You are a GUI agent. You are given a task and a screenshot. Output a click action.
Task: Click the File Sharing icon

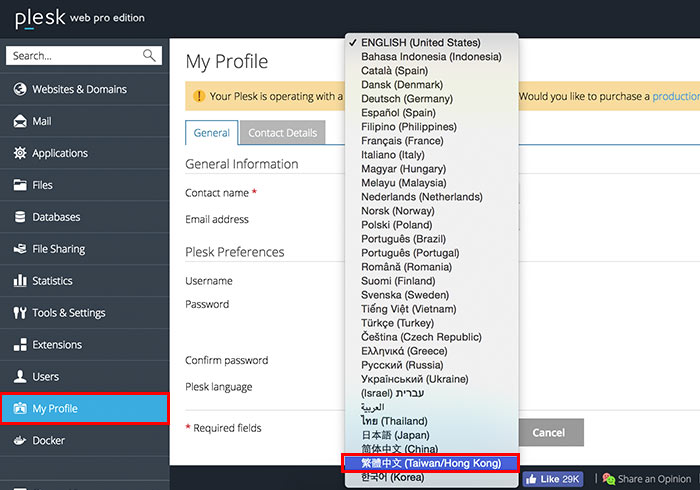[x=20, y=249]
